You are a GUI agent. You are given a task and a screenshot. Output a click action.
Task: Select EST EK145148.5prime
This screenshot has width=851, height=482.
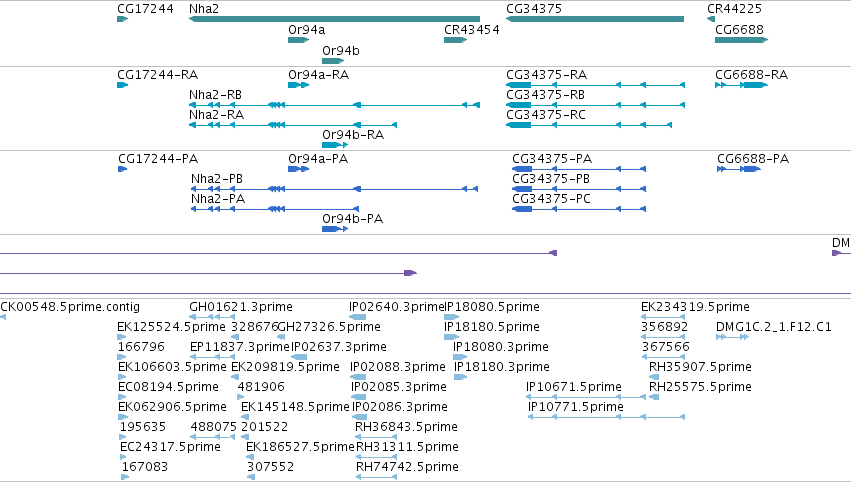pos(295,408)
